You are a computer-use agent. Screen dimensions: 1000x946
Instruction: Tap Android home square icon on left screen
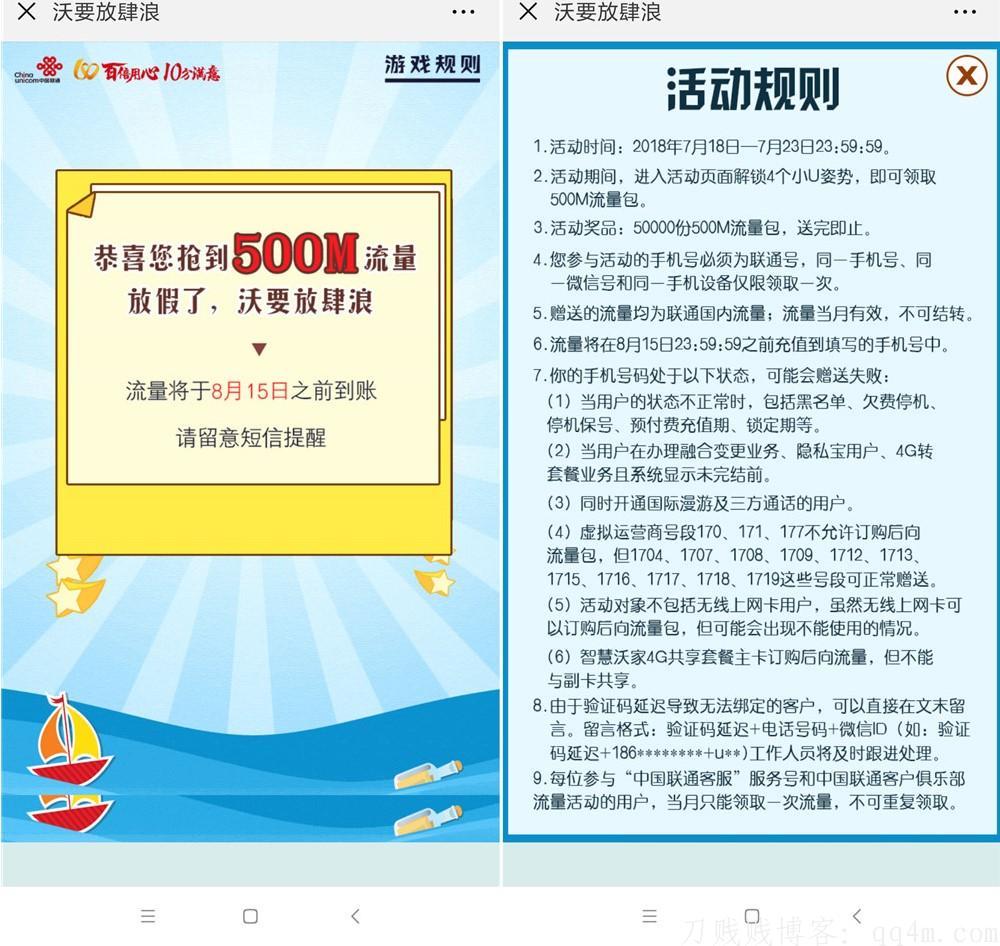point(251,917)
